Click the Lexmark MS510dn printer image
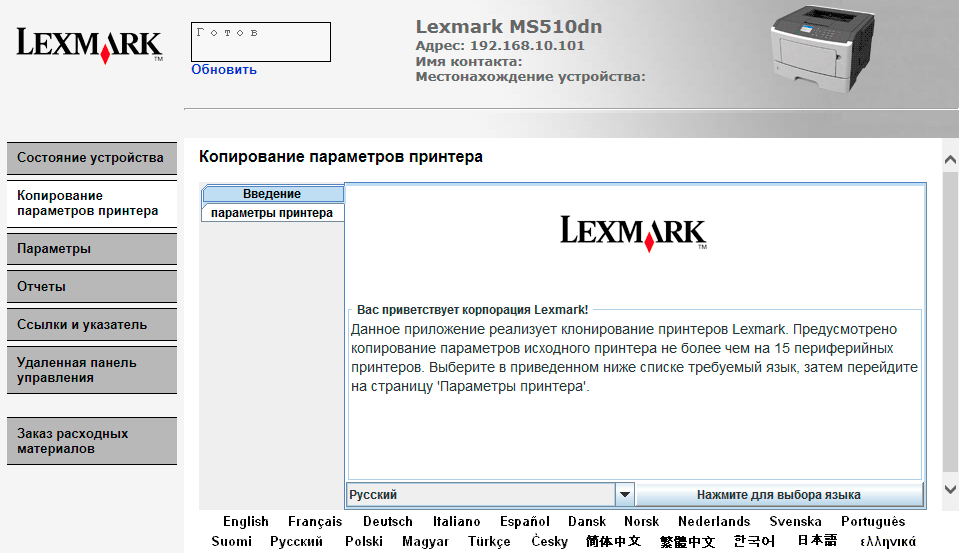The width and height of the screenshot is (959, 553). click(x=823, y=49)
